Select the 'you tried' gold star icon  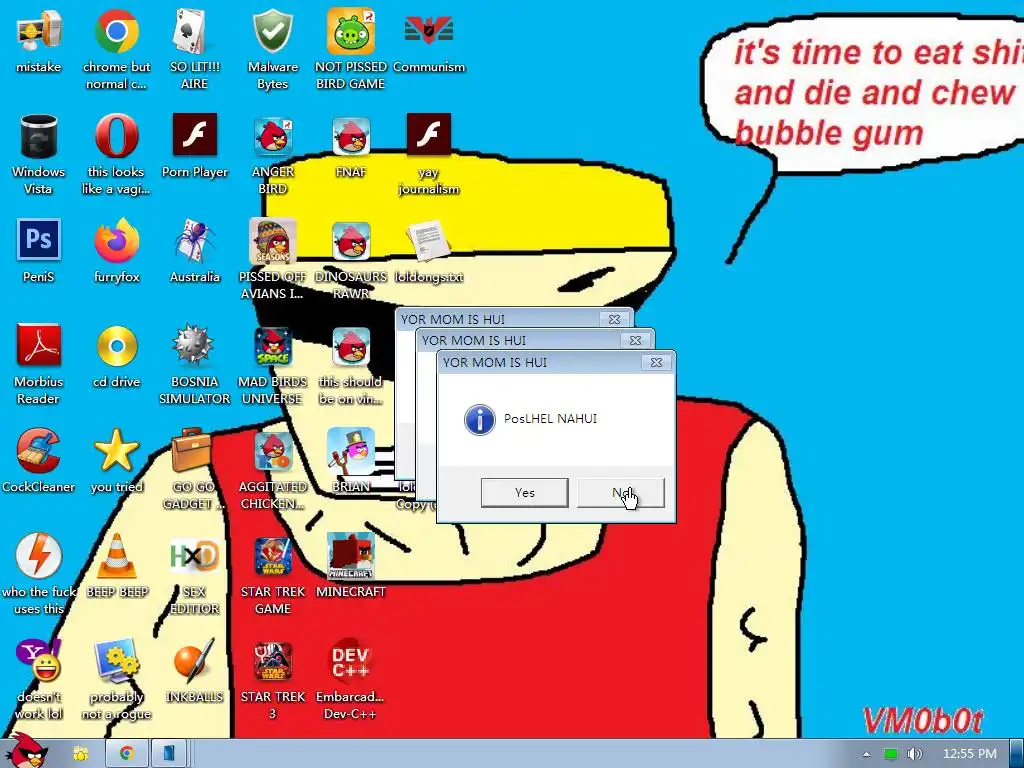click(116, 451)
